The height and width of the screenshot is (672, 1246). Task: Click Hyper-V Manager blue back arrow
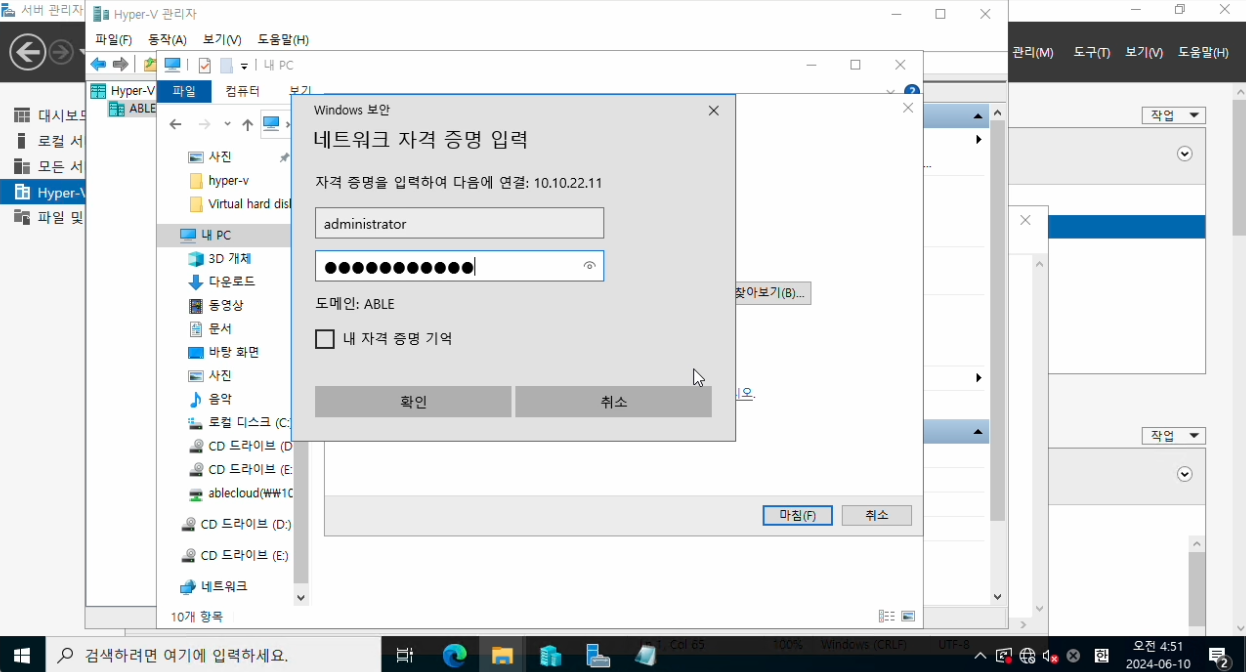98,65
